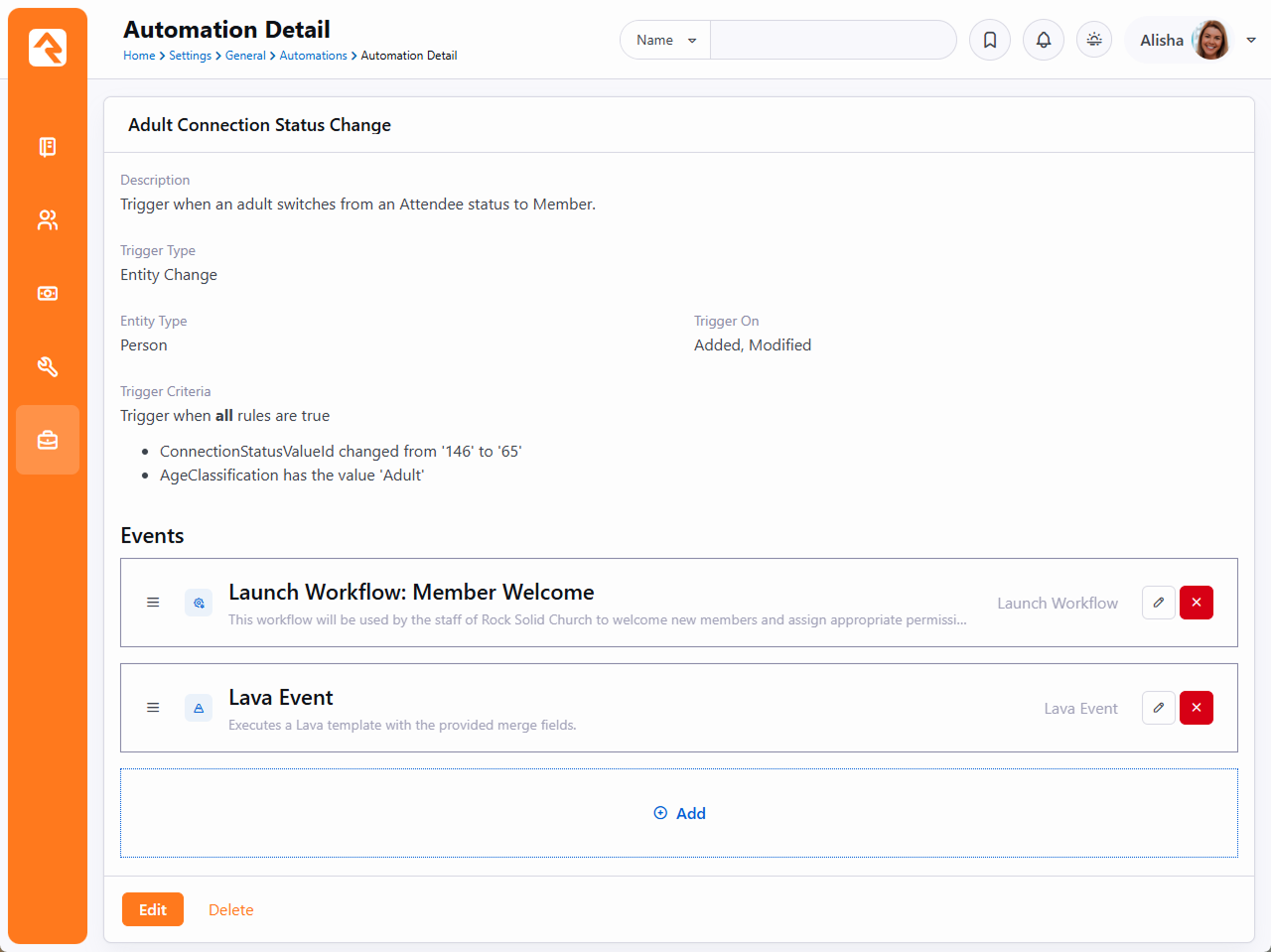Open the Intranet book icon in sidebar
Image resolution: width=1271 pixels, height=952 pixels.
coord(48,147)
